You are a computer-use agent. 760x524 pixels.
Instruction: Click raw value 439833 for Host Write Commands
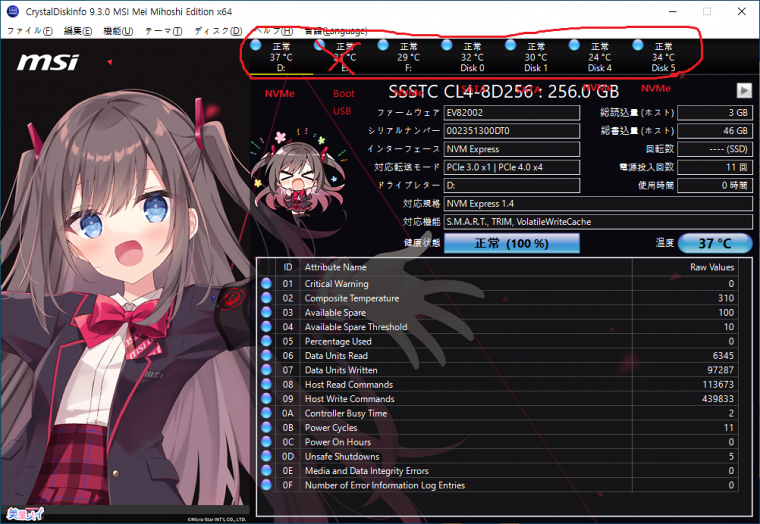click(x=718, y=398)
